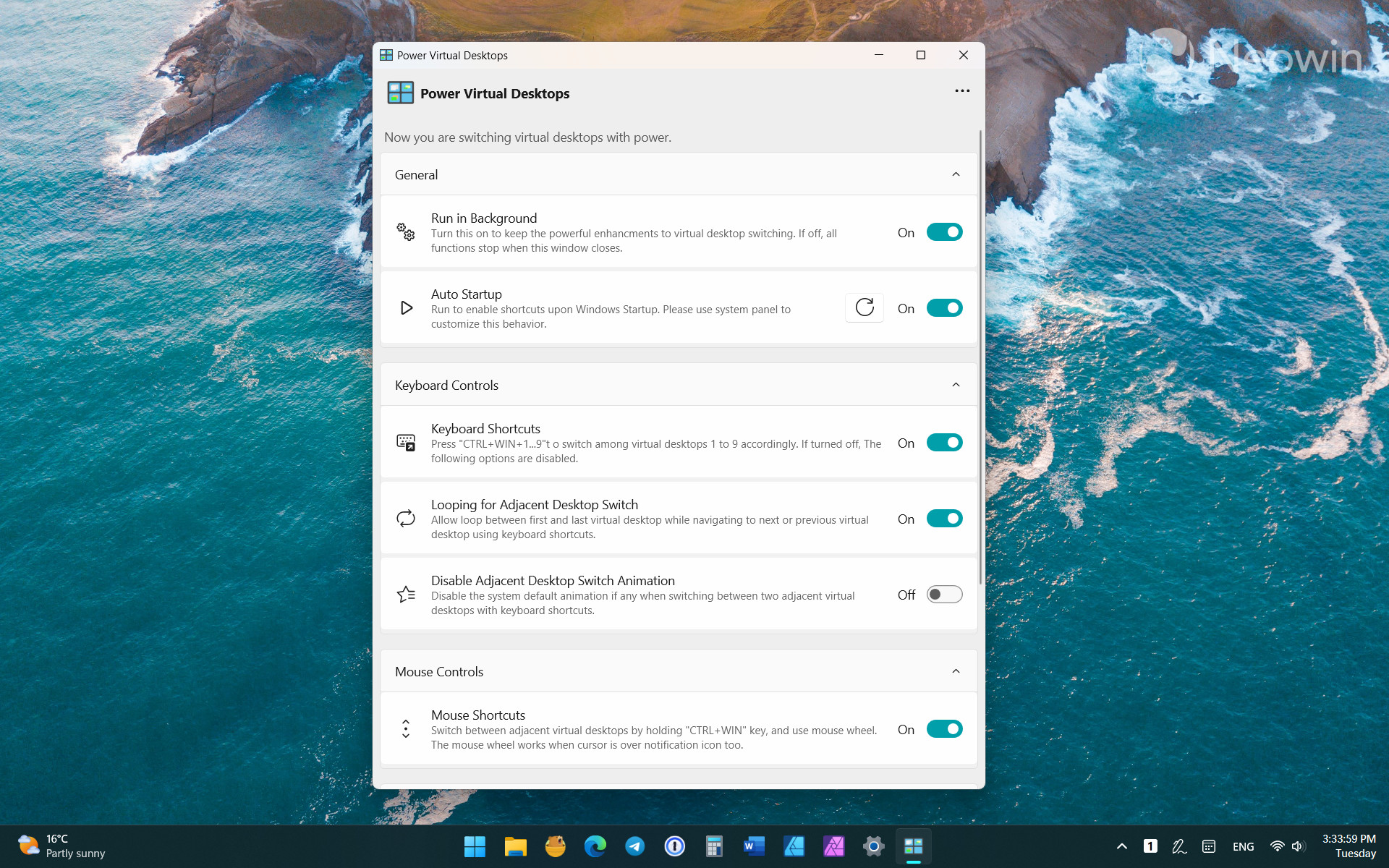Disable Looping for Adjacent Desktop Switch
Screen dimensions: 1389x868
944,519
